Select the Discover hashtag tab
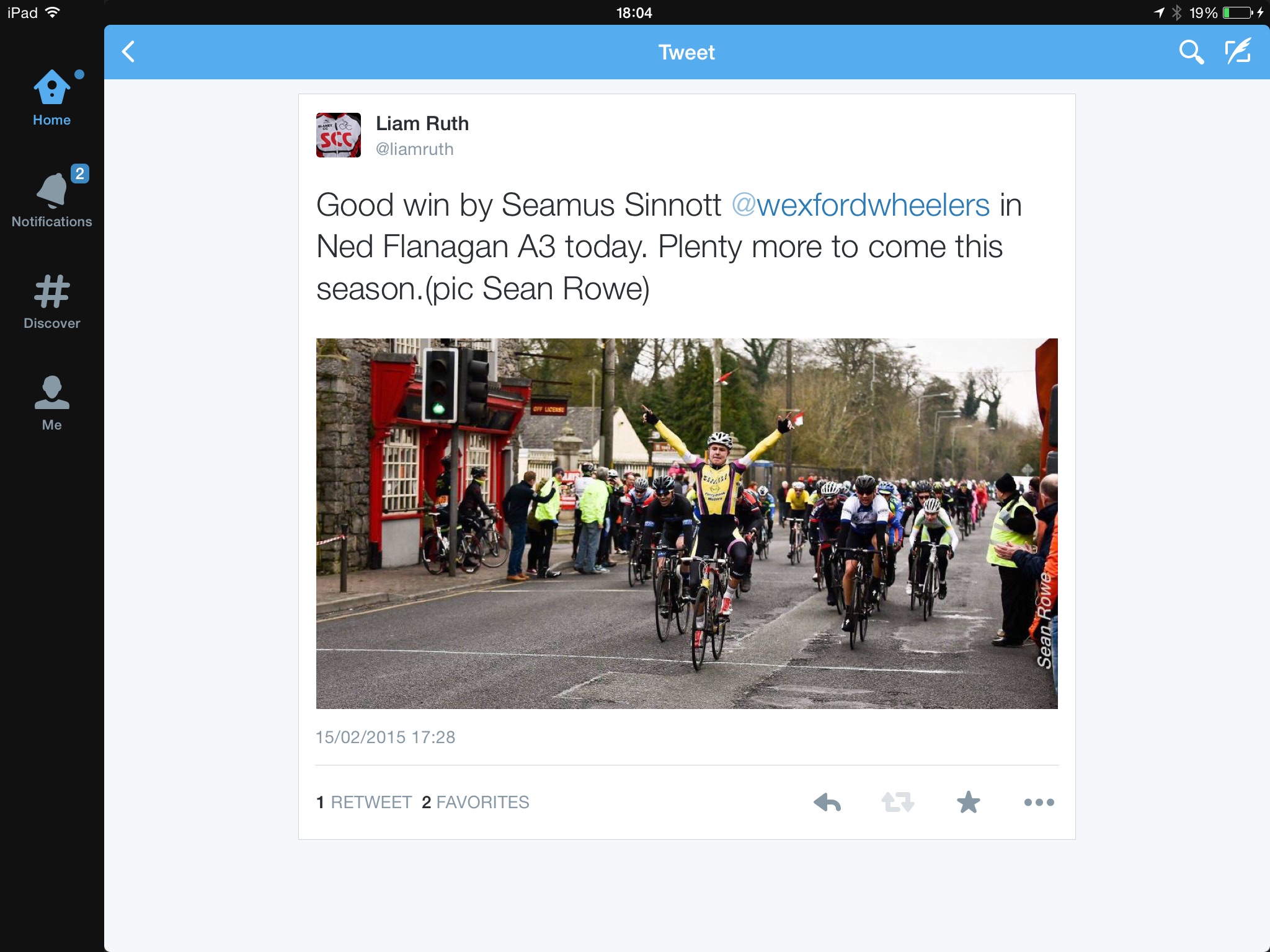1270x952 pixels. pos(52,302)
